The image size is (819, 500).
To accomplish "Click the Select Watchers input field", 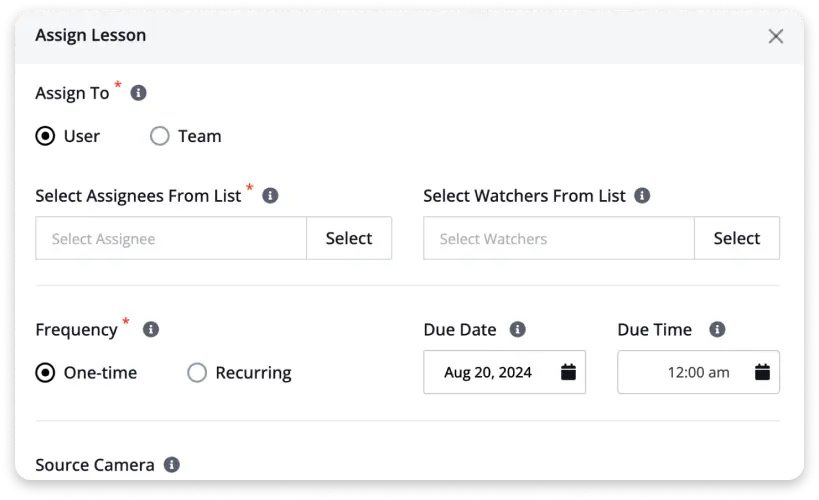I will (559, 238).
